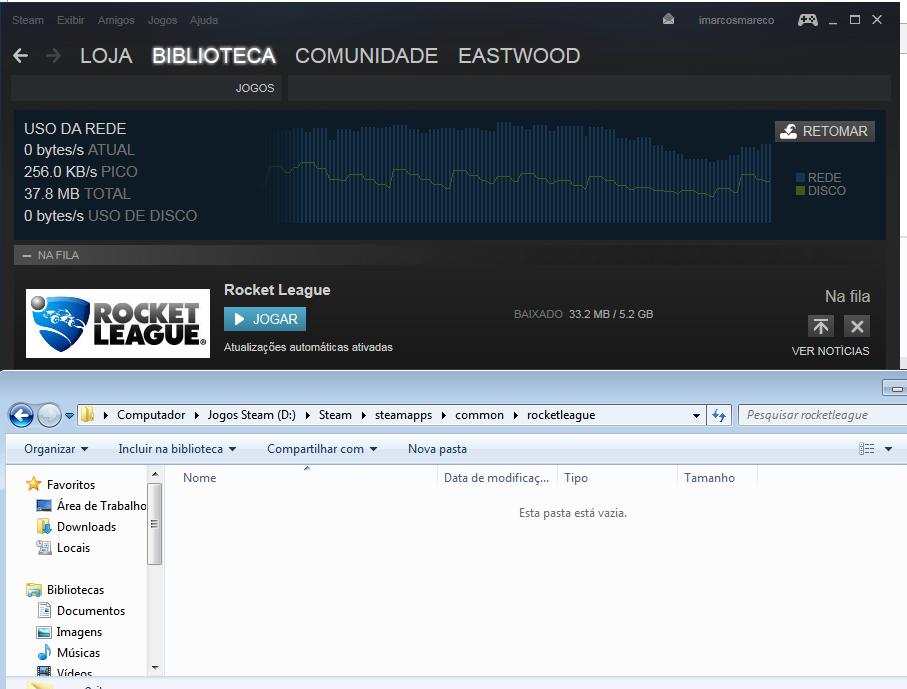Resume downloads with RETOMAR button
Image resolution: width=907 pixels, height=689 pixels.
click(825, 131)
